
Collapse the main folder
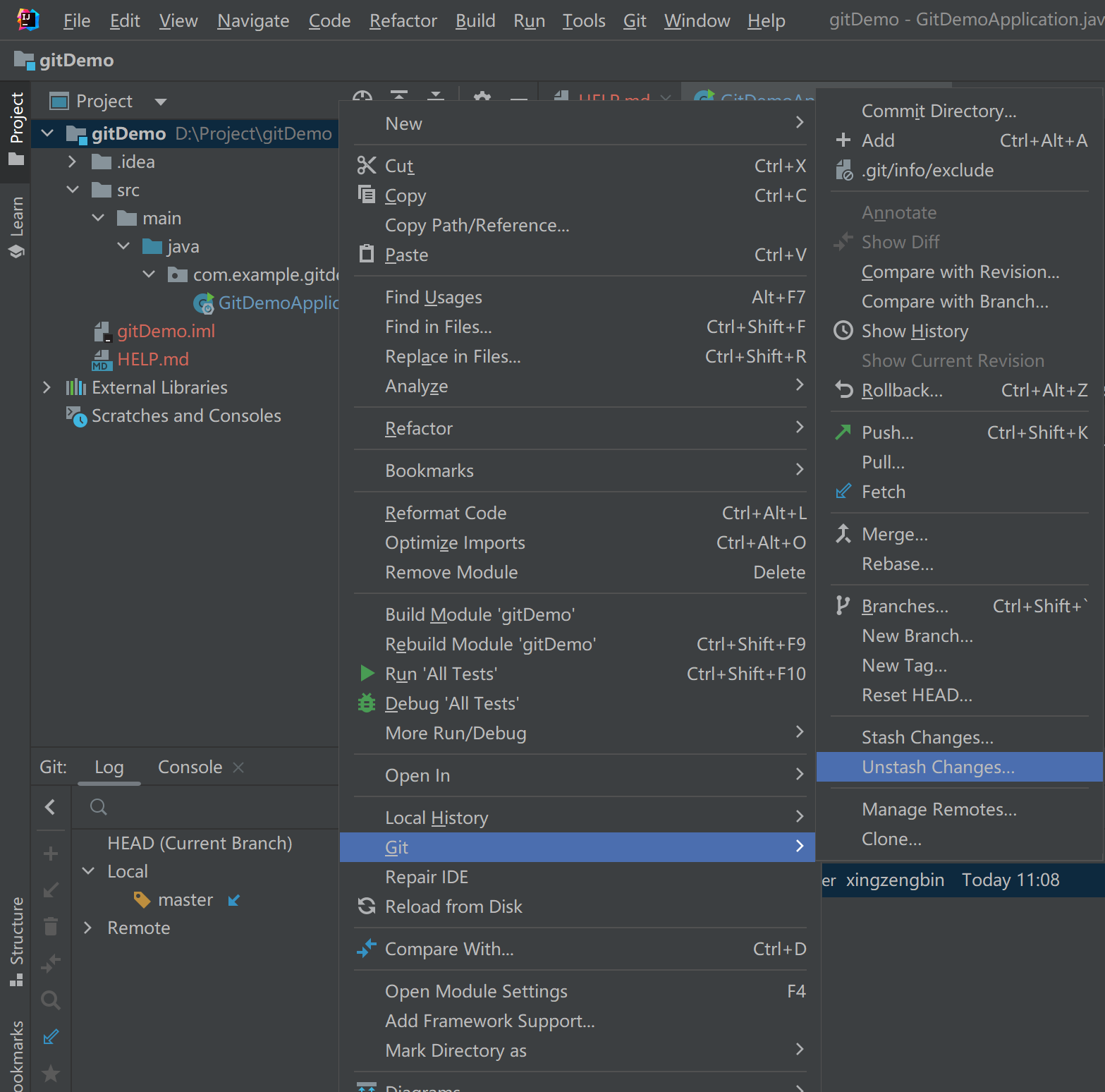pos(98,217)
